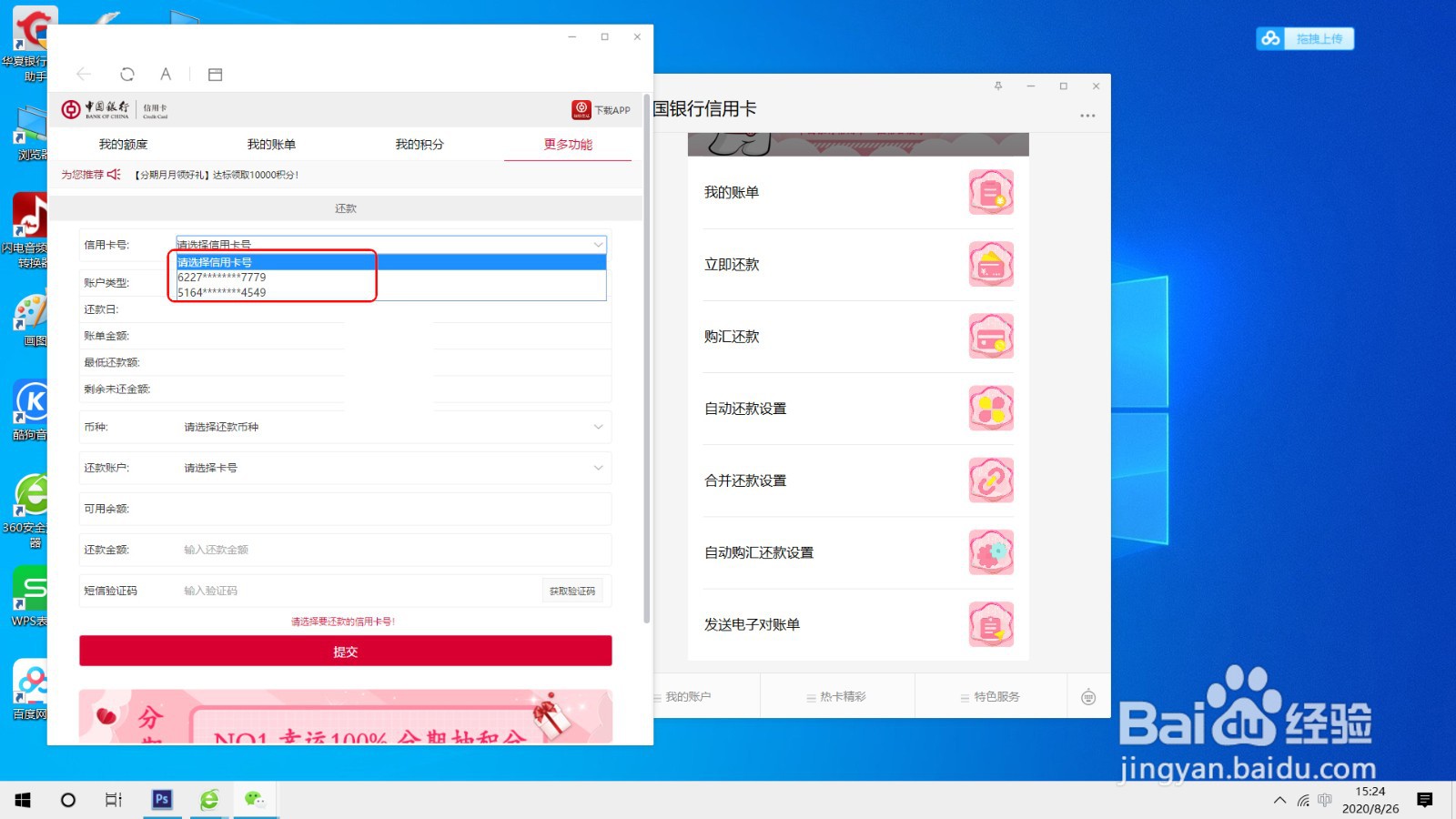Image resolution: width=1456 pixels, height=819 pixels.
Task: Click the 发送电子对账单 icon
Action: click(991, 624)
